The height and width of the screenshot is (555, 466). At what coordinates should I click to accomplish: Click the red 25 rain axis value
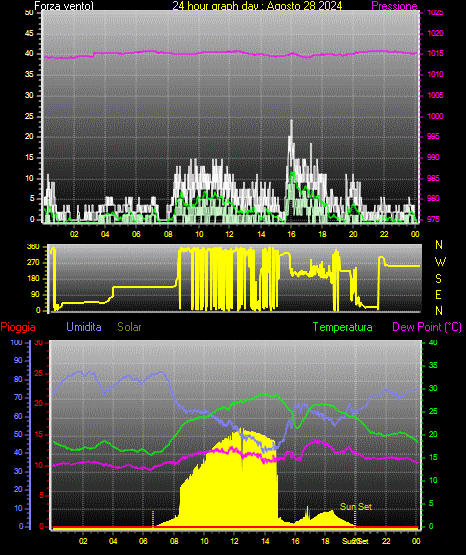click(38, 373)
